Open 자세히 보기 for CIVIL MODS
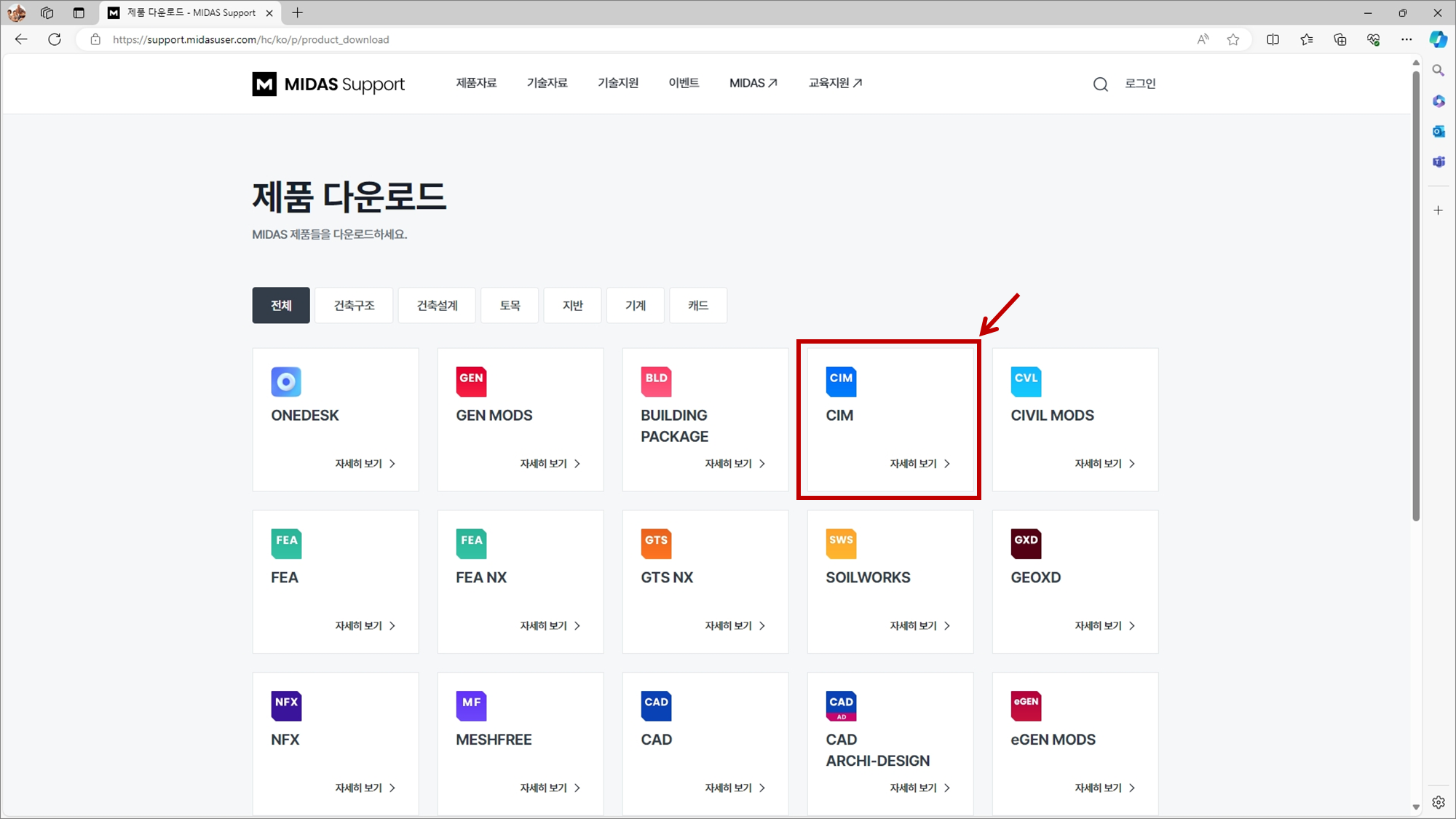Screen dimensions: 1456x819 [1105, 464]
